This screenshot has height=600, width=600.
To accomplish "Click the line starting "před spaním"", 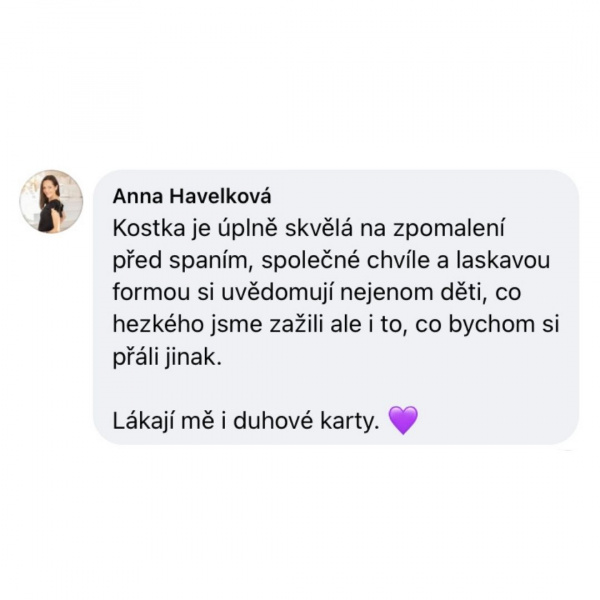I will coord(331,261).
